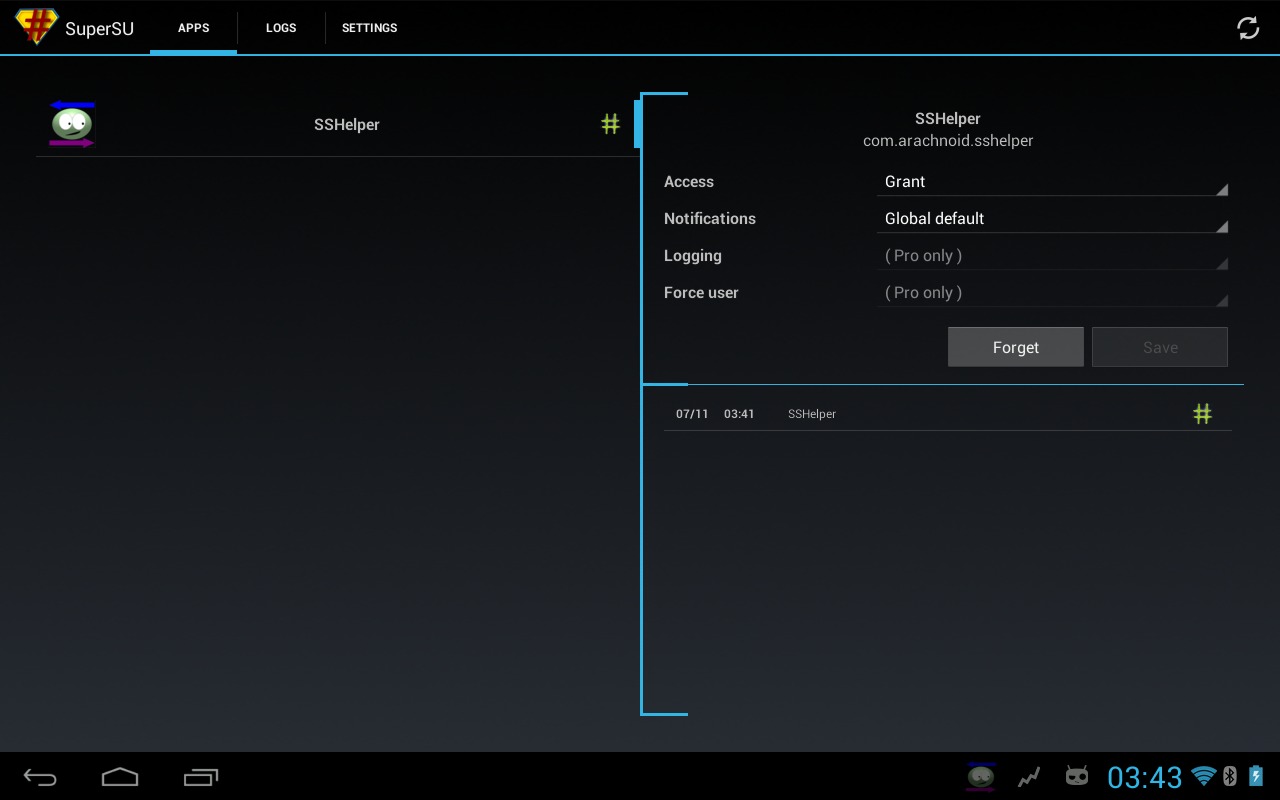
Task: Open the Logging Pro only dropdown
Action: [1051, 256]
